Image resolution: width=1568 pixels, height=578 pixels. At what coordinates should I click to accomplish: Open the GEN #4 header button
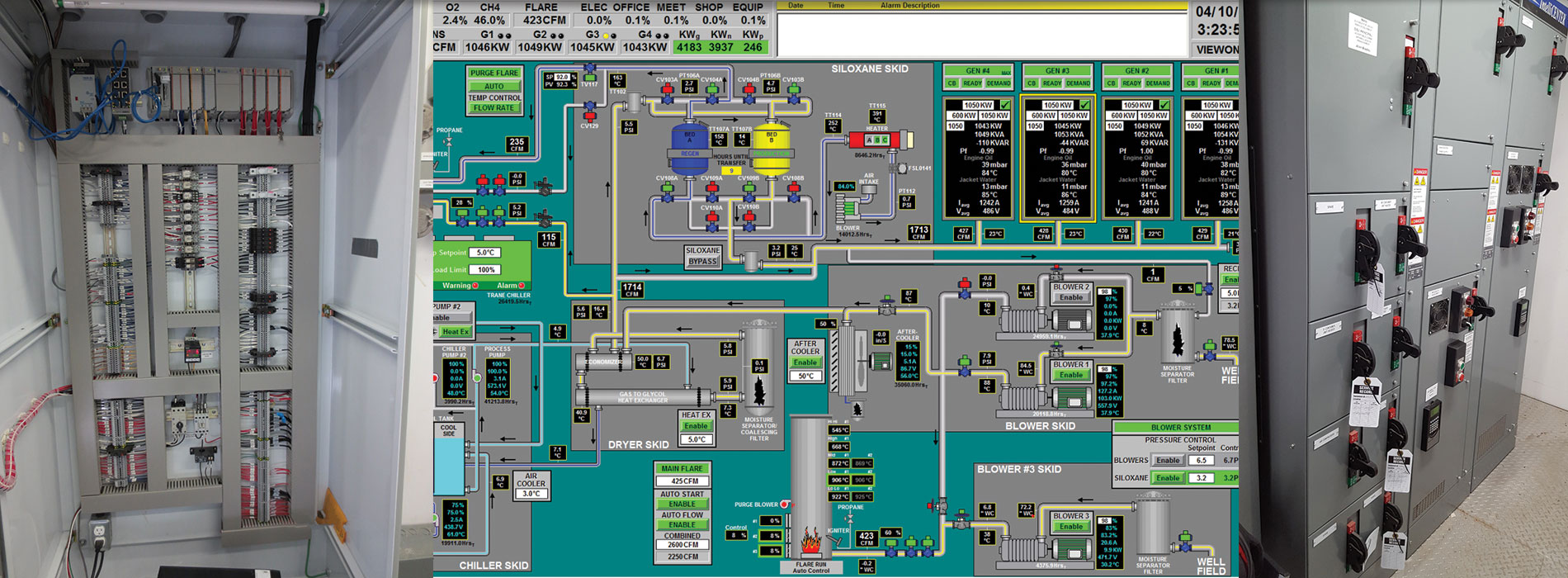pos(978,70)
